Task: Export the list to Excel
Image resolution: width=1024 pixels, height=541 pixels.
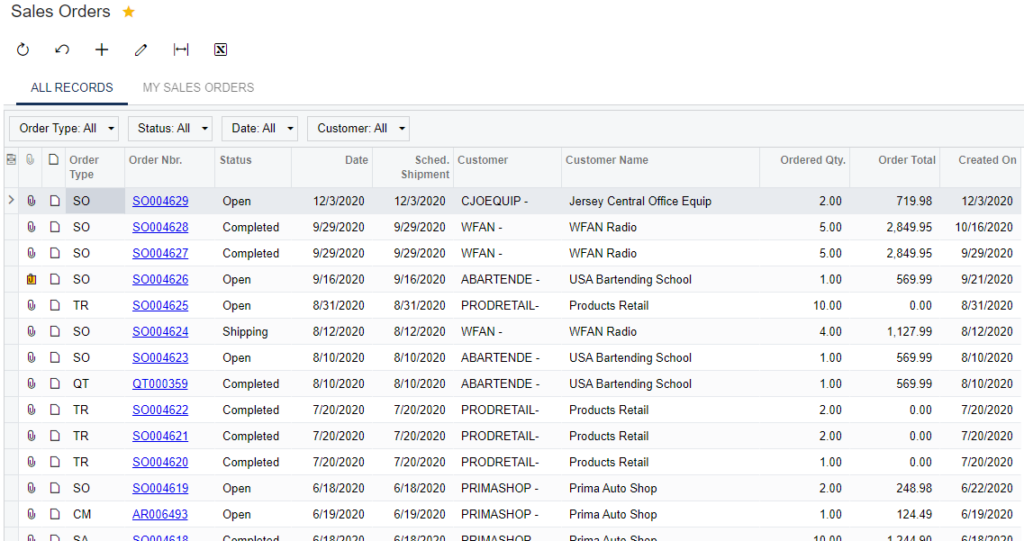Action: 221,50
